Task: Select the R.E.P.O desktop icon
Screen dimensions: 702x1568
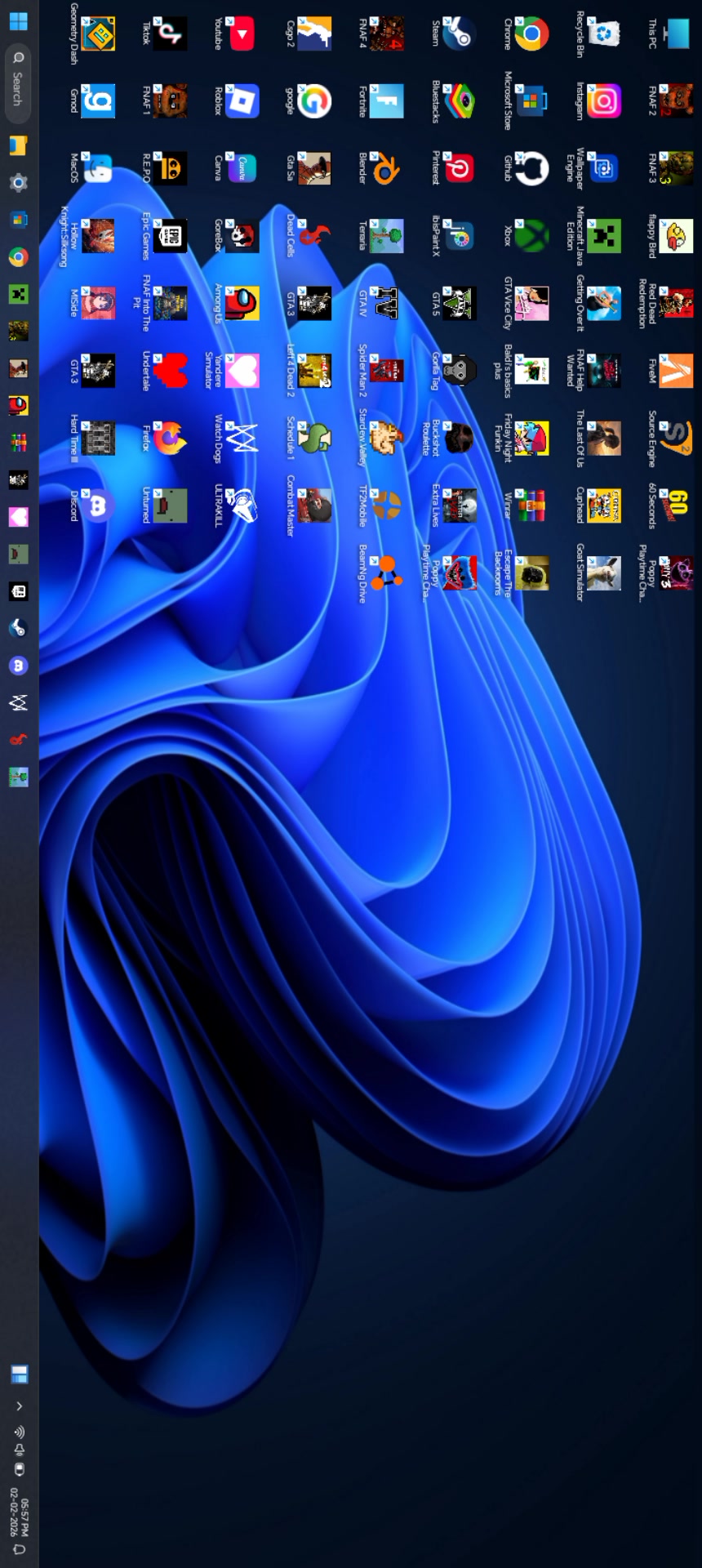Action: 170,169
